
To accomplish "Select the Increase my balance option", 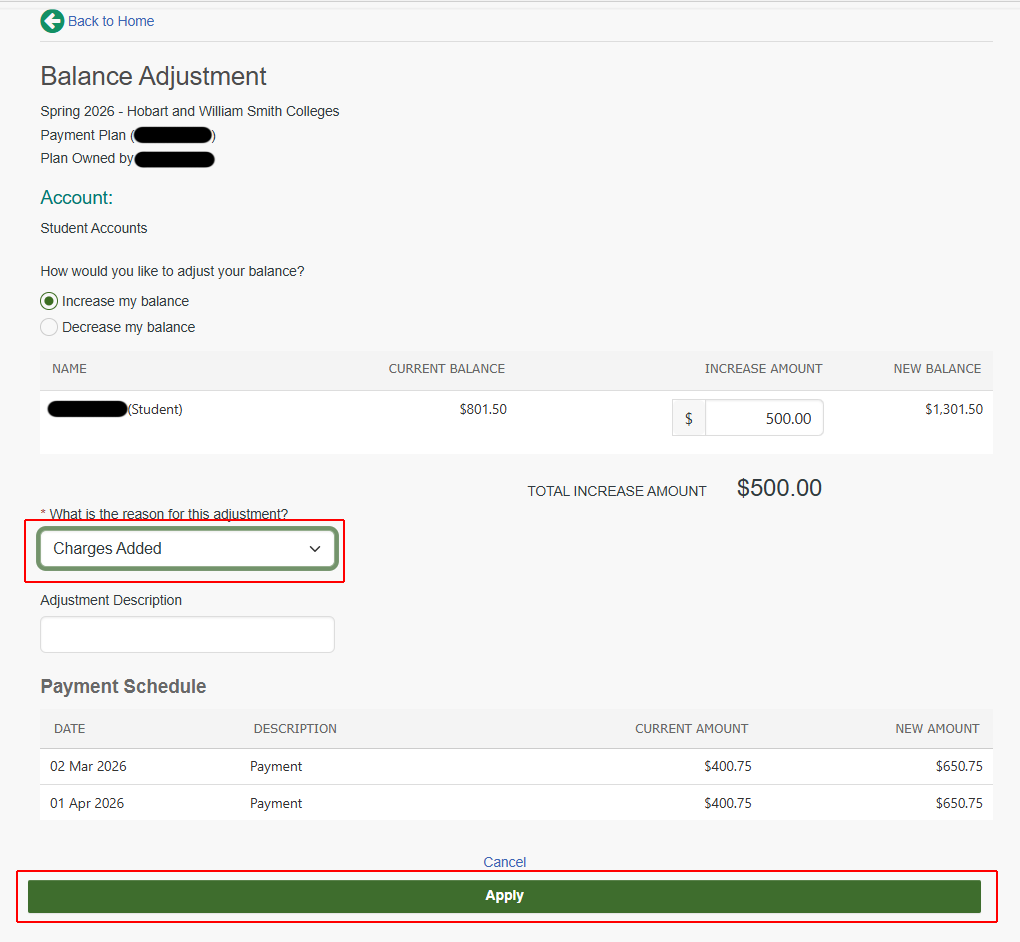I will tap(49, 301).
